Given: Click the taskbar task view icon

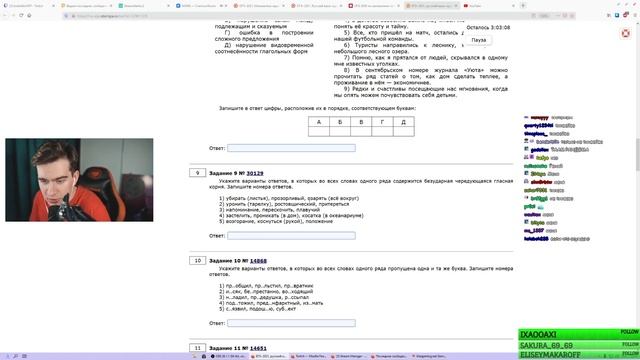Looking at the screenshot, I should click(24, 356).
